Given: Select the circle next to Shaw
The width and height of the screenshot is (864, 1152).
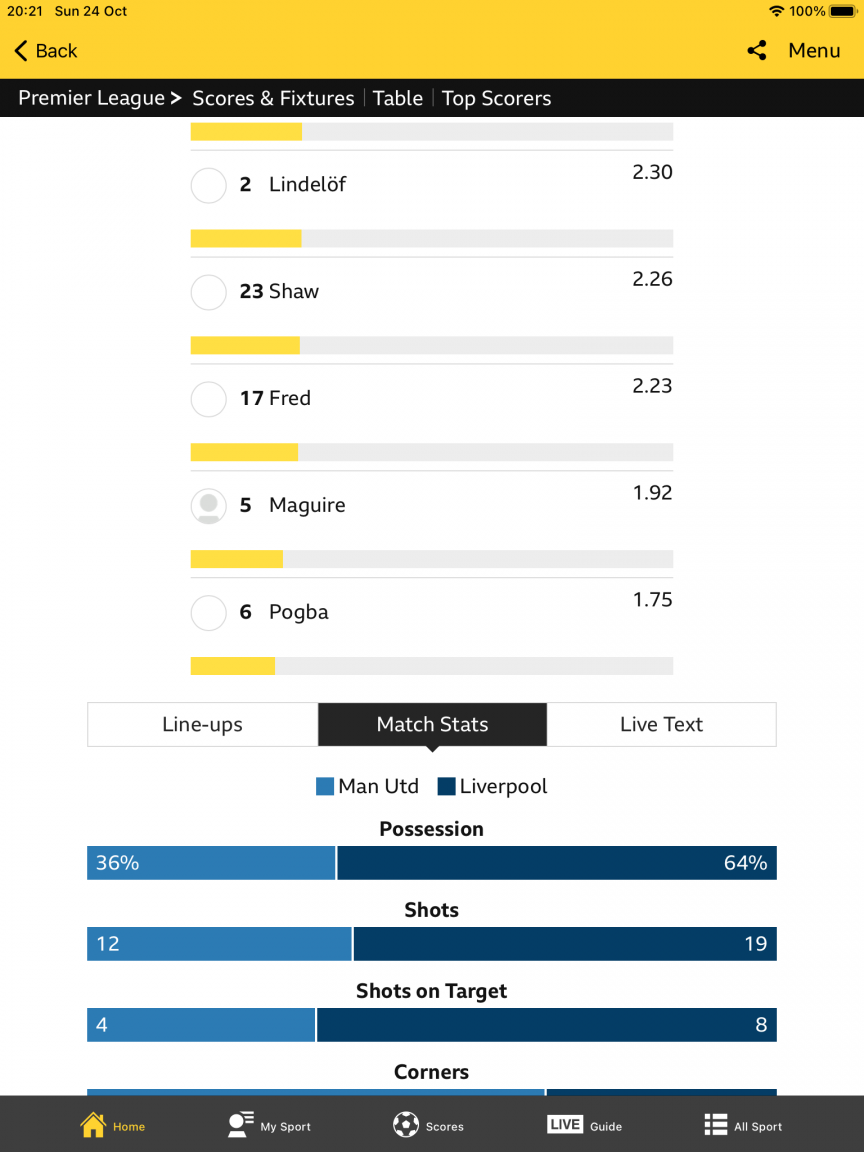Looking at the screenshot, I should [x=208, y=292].
